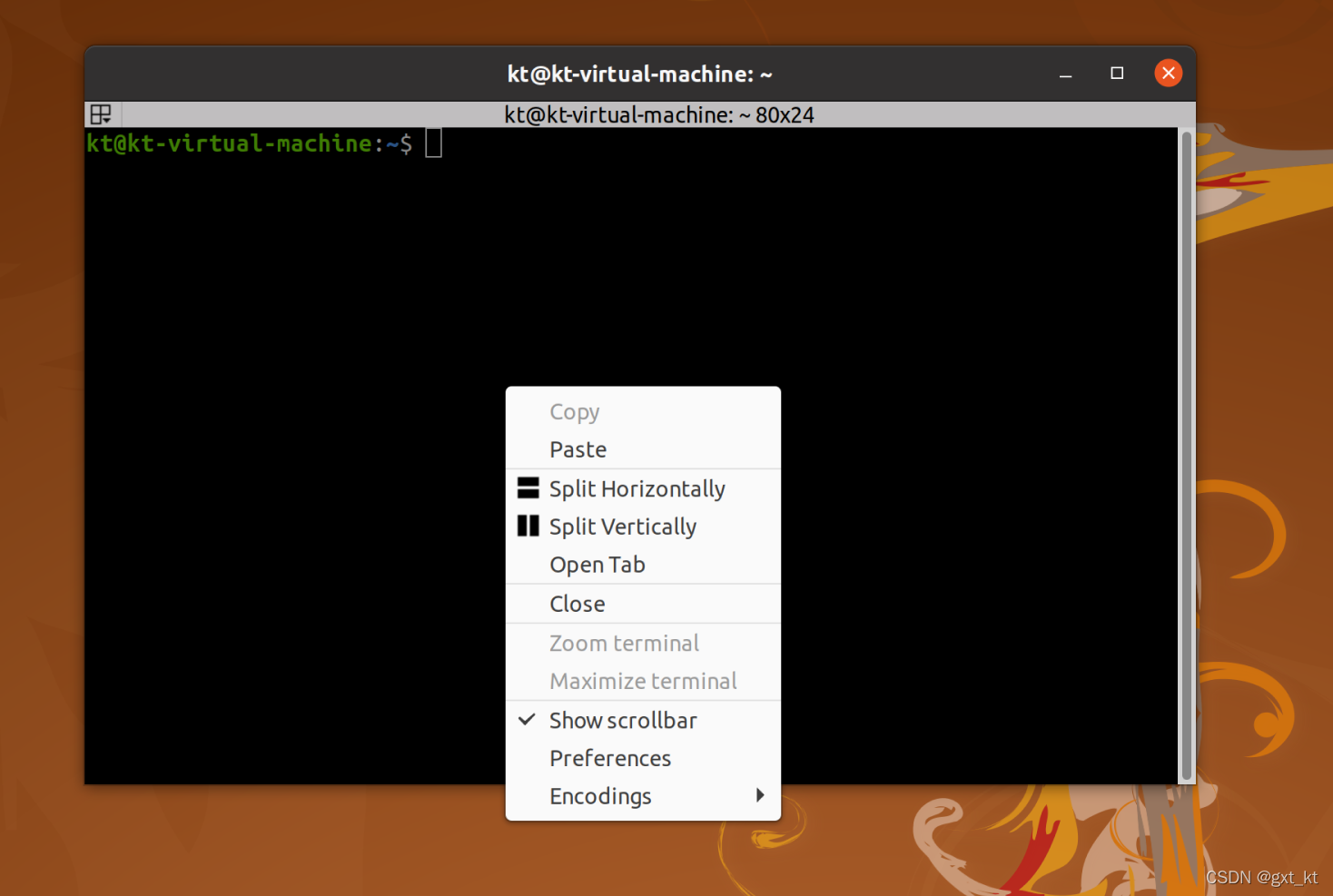The height and width of the screenshot is (896, 1333).
Task: Select Paste from the context menu
Action: [x=578, y=448]
